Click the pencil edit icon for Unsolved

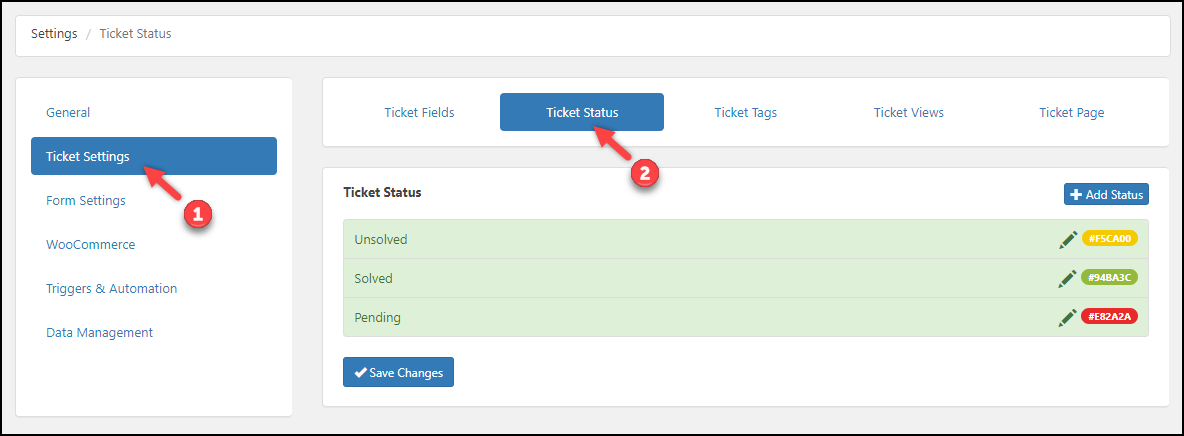tap(1068, 239)
